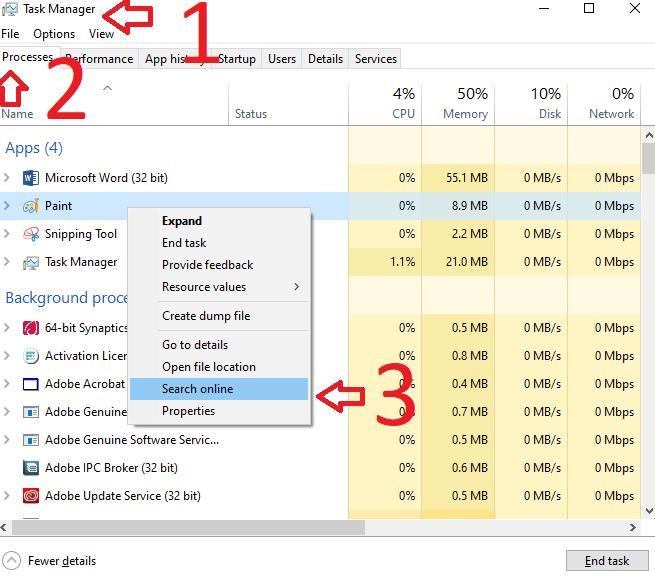Select the Adobe Genuine Software Servic... row

click(320, 440)
